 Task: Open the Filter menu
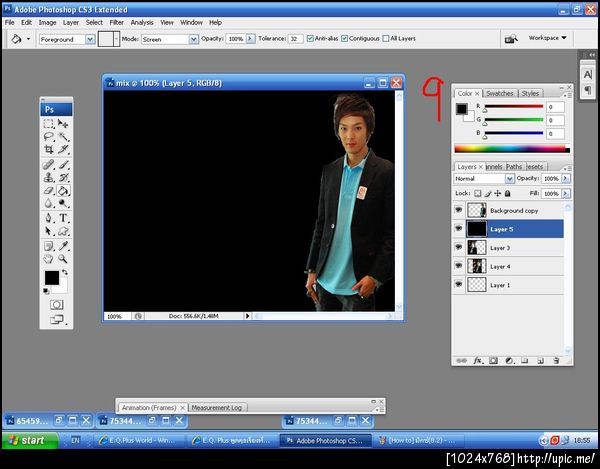117,23
